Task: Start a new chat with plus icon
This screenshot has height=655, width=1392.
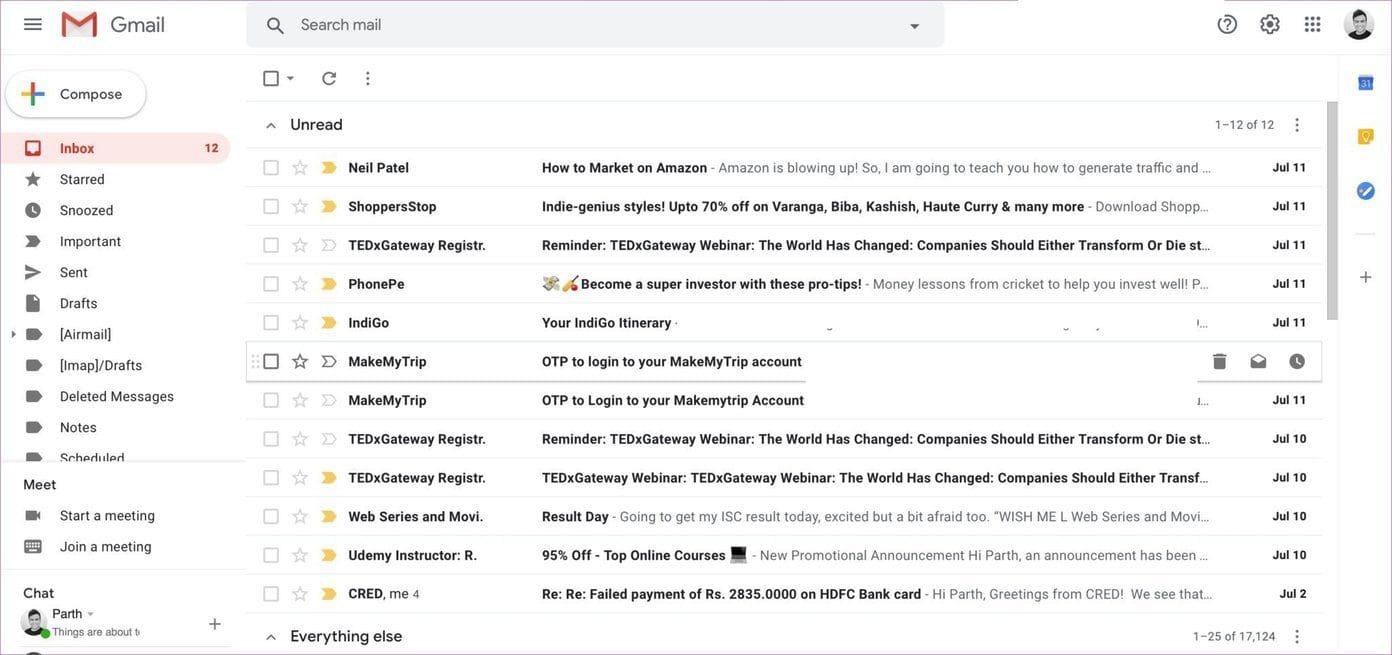Action: 215,624
